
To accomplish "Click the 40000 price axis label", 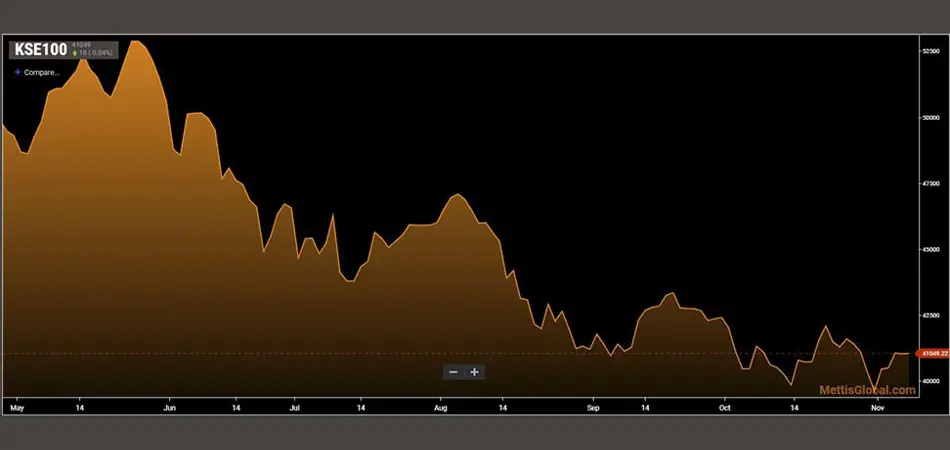I will point(931,382).
